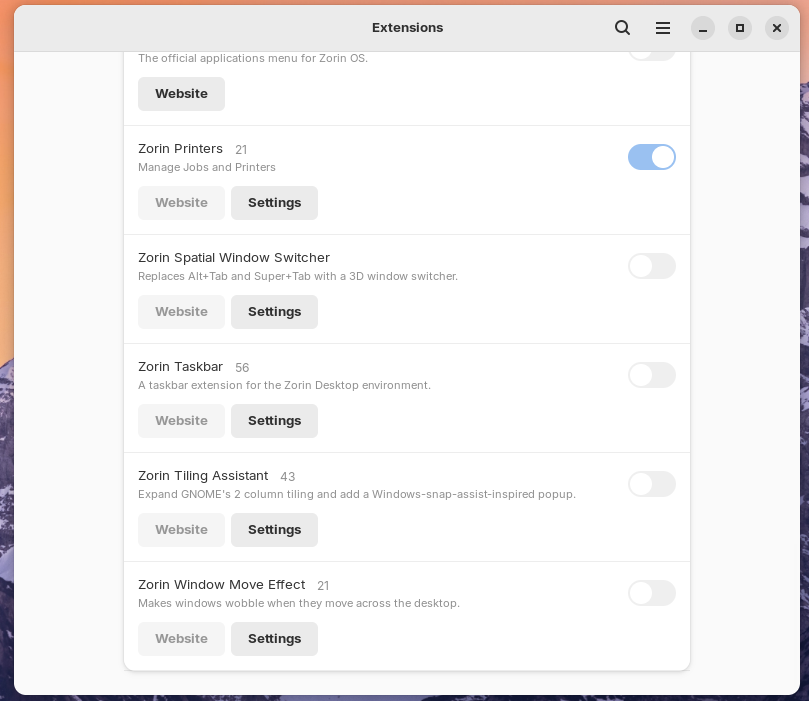Click the Extensions window title
This screenshot has width=809, height=701.
407,28
